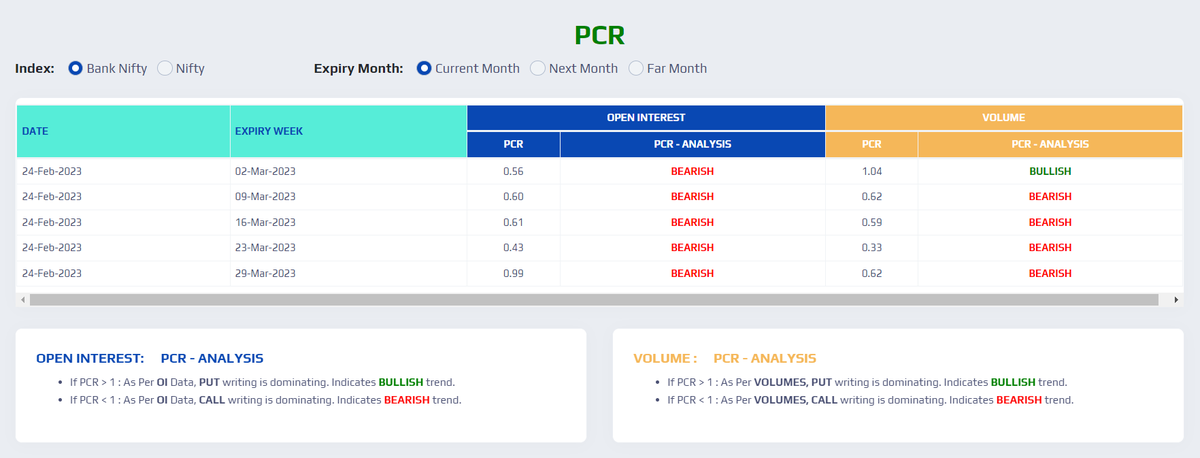Click the horizontal scrollbar left arrow
Image resolution: width=1200 pixels, height=458 pixels.
(22, 299)
